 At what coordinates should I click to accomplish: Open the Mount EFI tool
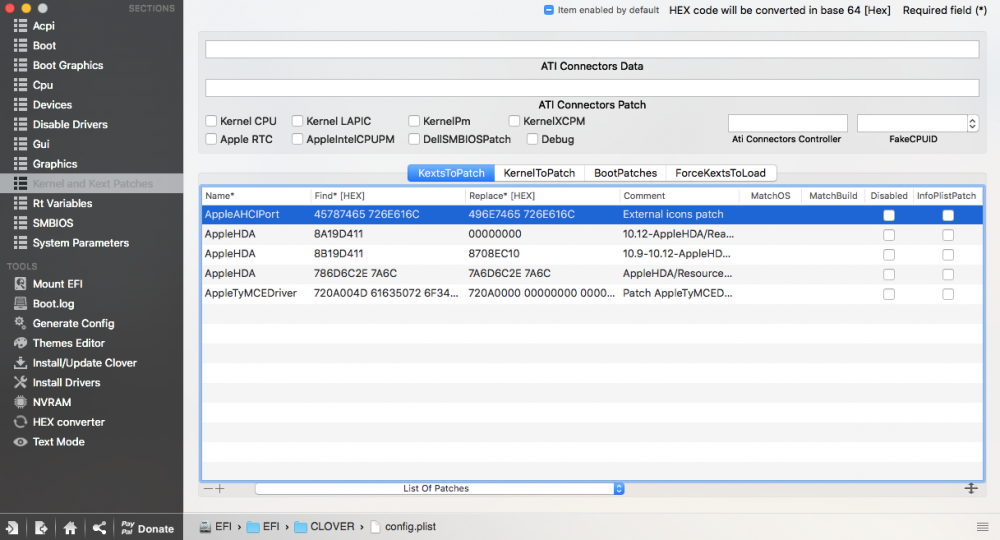tap(57, 284)
